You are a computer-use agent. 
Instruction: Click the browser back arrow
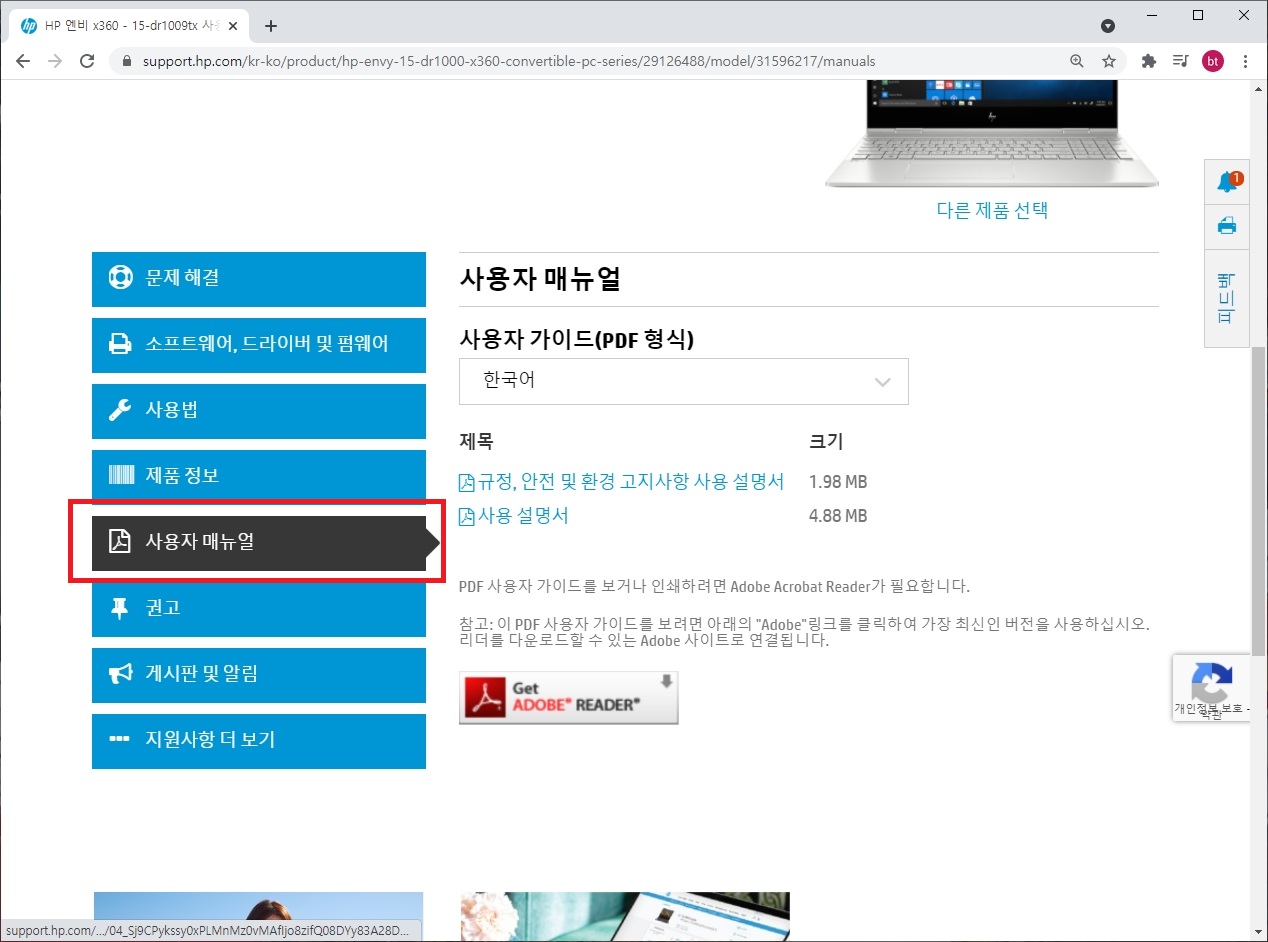[23, 61]
